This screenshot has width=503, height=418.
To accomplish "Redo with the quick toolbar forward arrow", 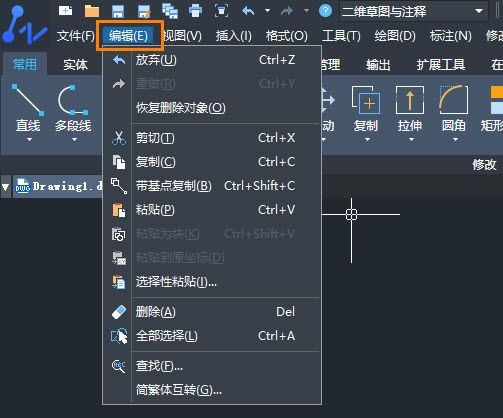I will click(x=286, y=11).
